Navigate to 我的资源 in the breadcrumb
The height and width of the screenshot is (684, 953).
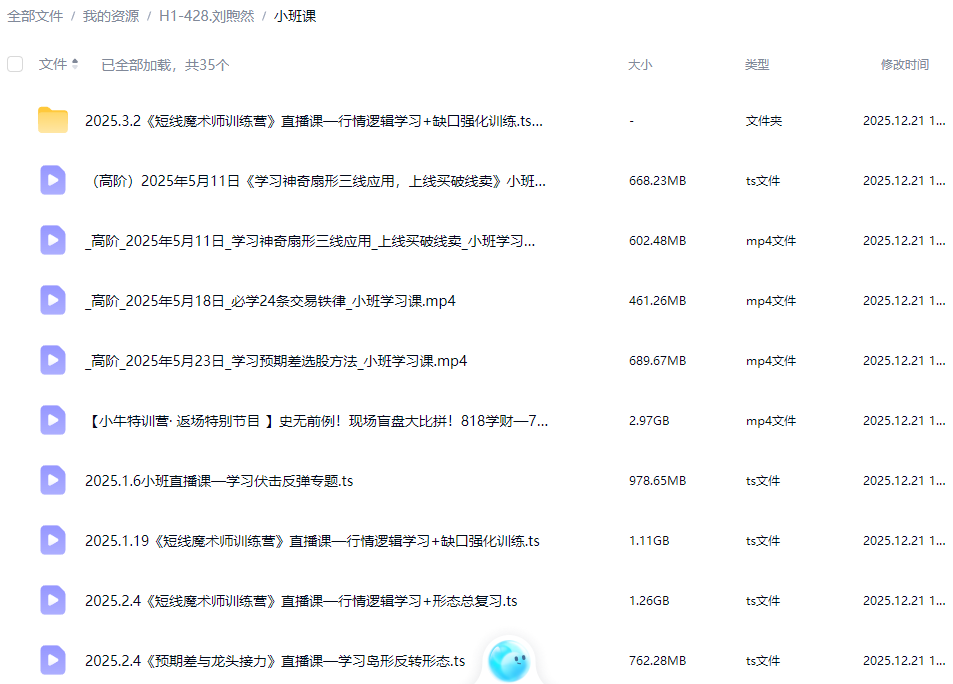click(x=108, y=17)
